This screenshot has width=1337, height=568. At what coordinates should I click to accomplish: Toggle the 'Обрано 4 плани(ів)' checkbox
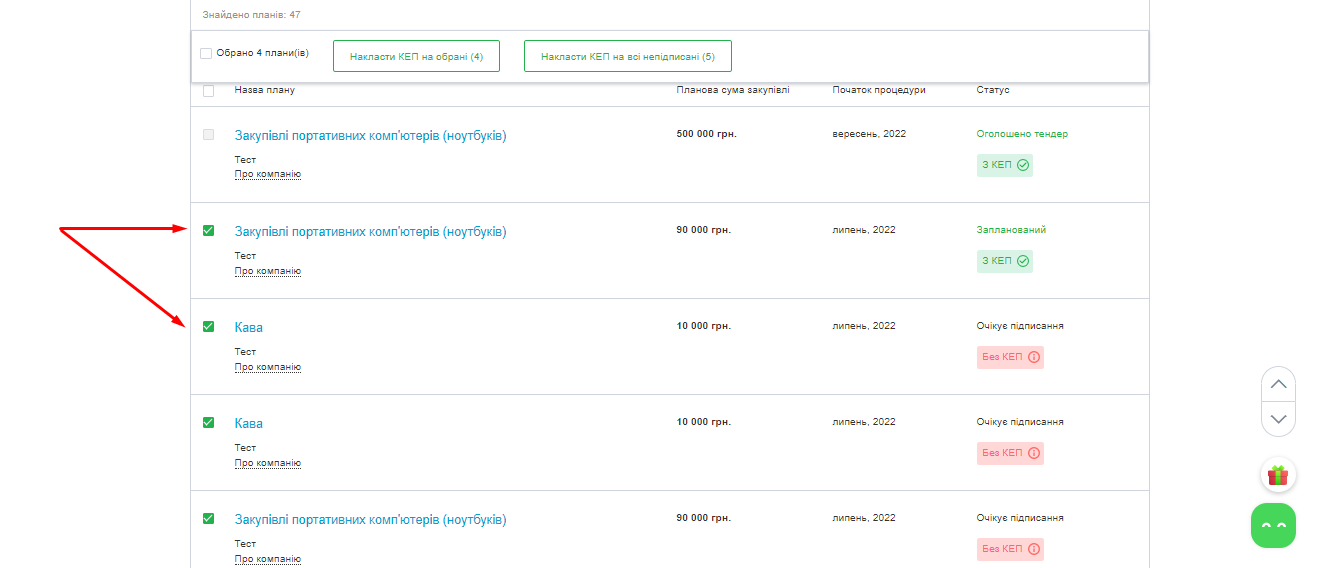(206, 54)
